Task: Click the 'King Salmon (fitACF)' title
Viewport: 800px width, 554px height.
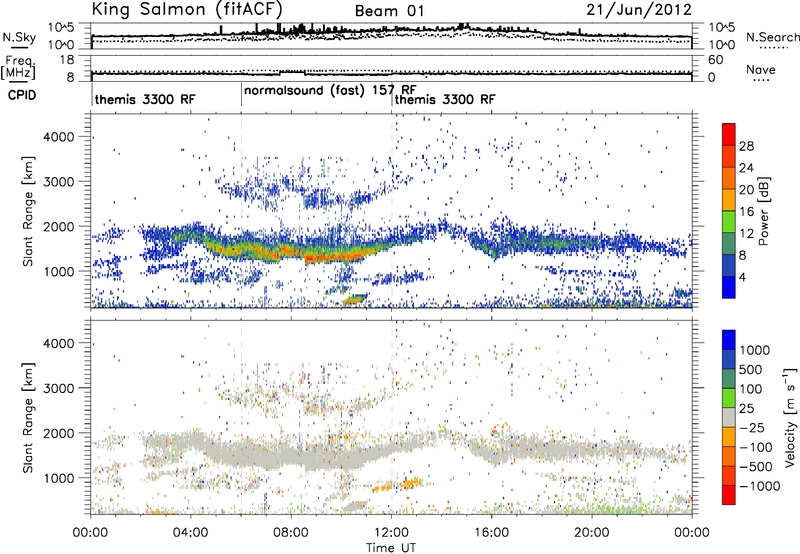Action: pos(187,10)
